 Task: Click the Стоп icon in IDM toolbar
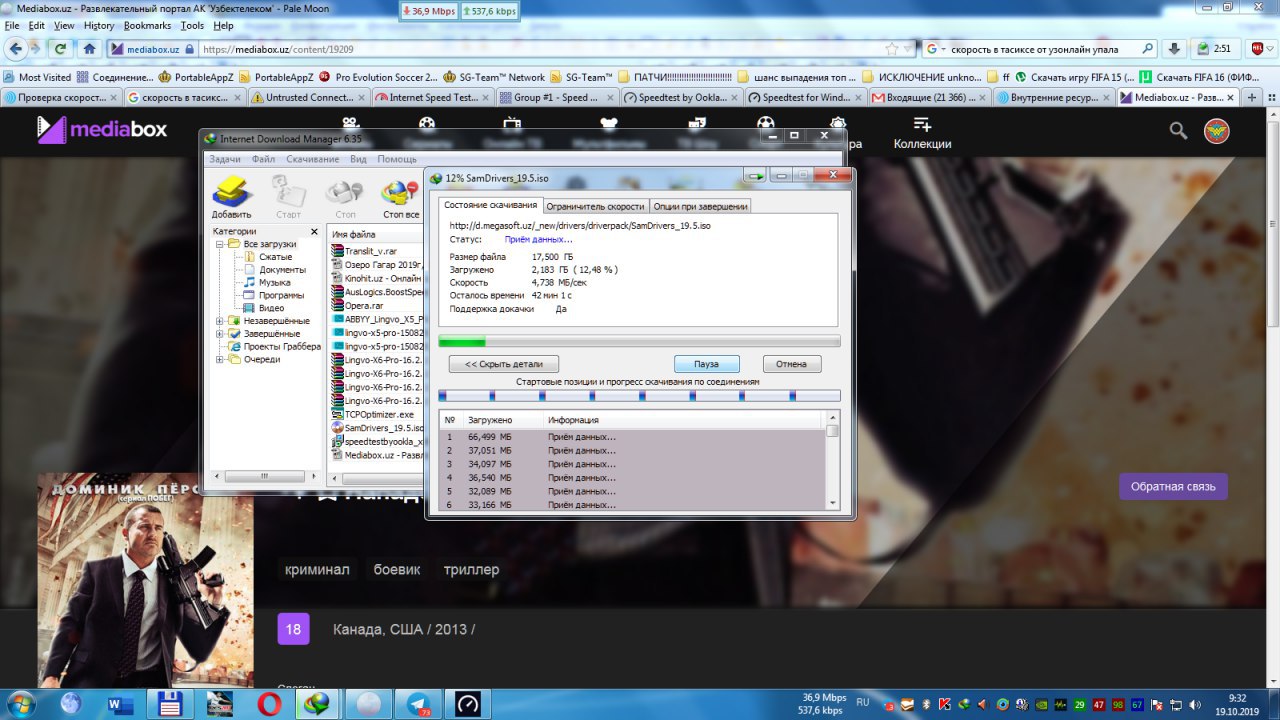coord(345,191)
